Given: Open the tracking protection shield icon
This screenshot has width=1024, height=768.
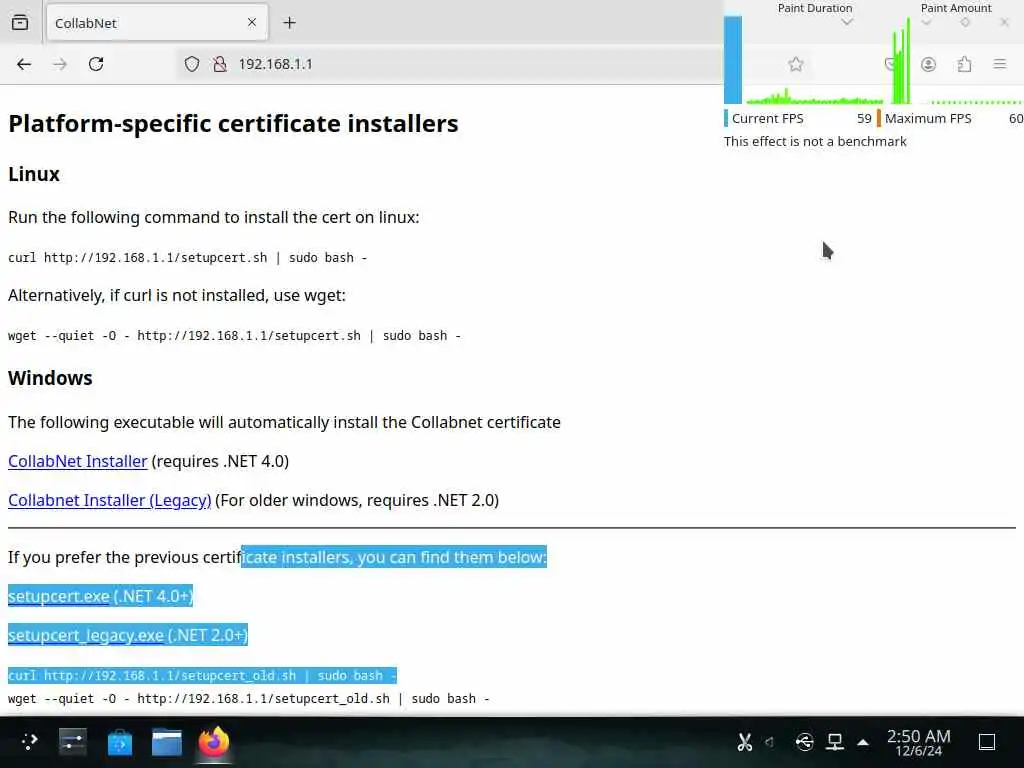Looking at the screenshot, I should pos(191,64).
